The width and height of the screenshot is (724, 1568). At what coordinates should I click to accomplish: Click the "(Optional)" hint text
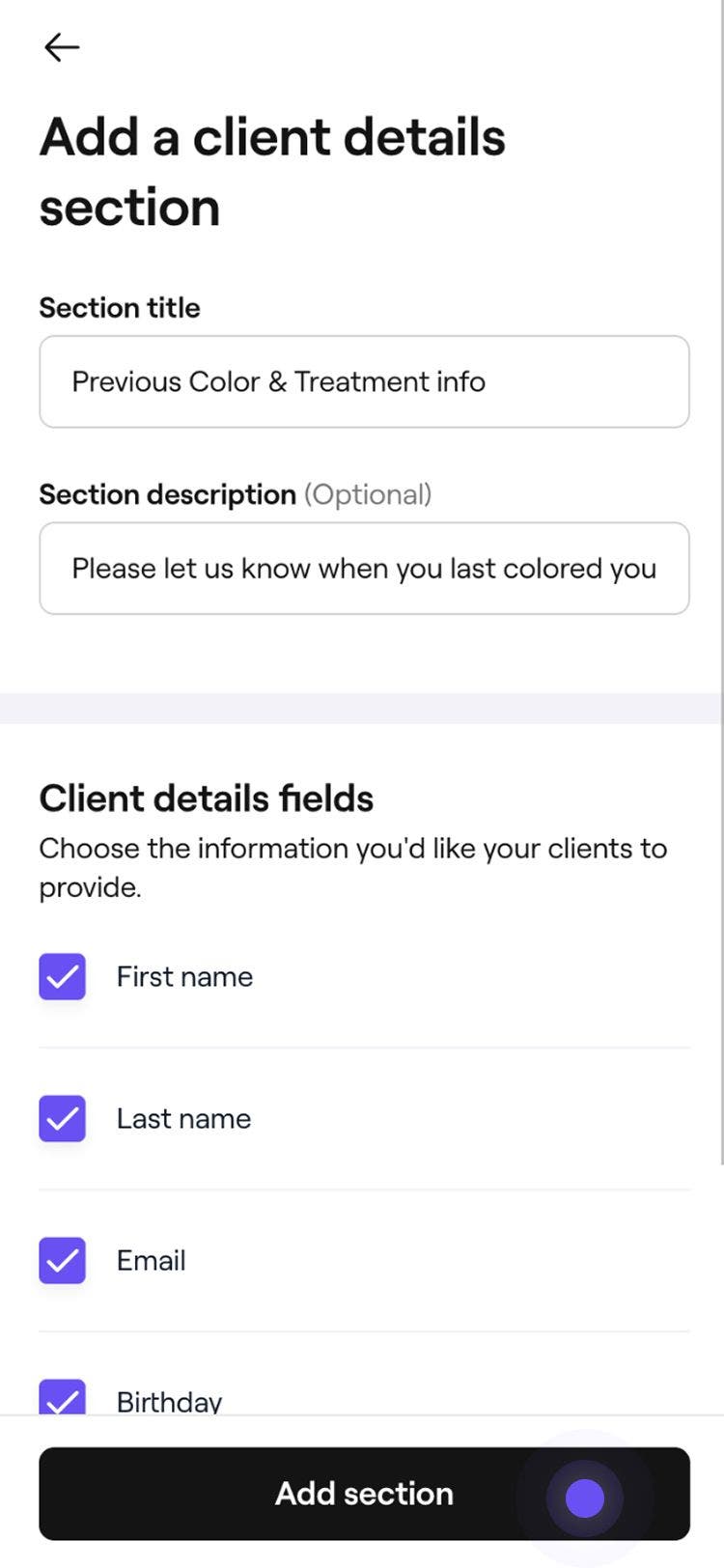[x=368, y=494]
